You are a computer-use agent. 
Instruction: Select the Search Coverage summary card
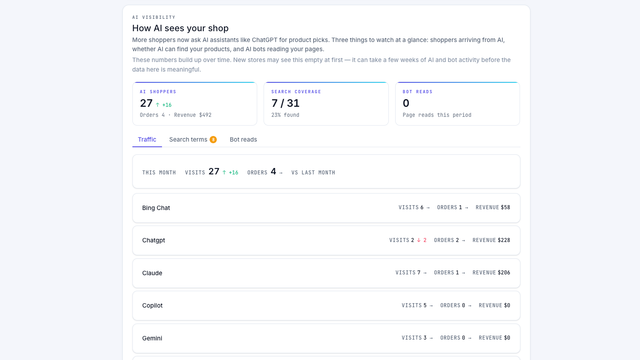[x=326, y=103]
